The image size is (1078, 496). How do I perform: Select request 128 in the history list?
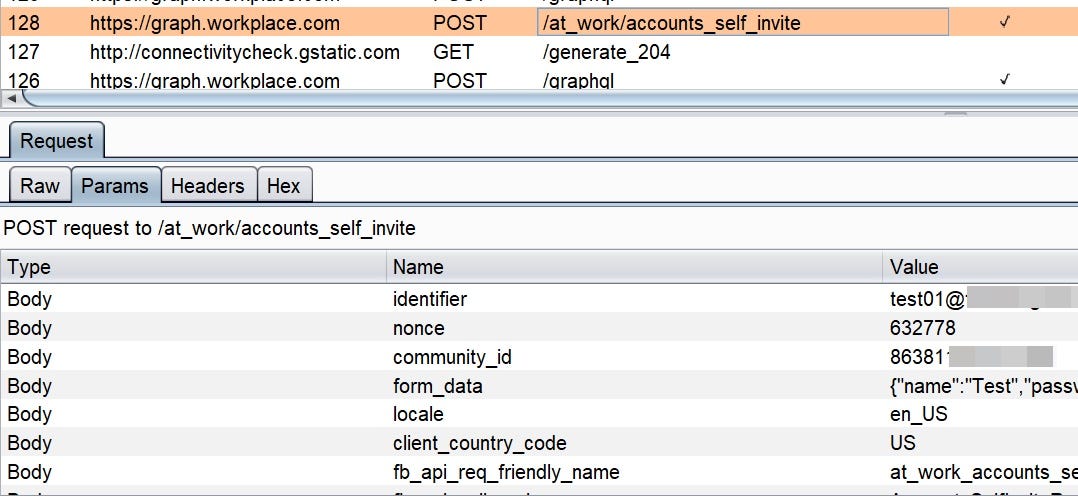coord(539,23)
